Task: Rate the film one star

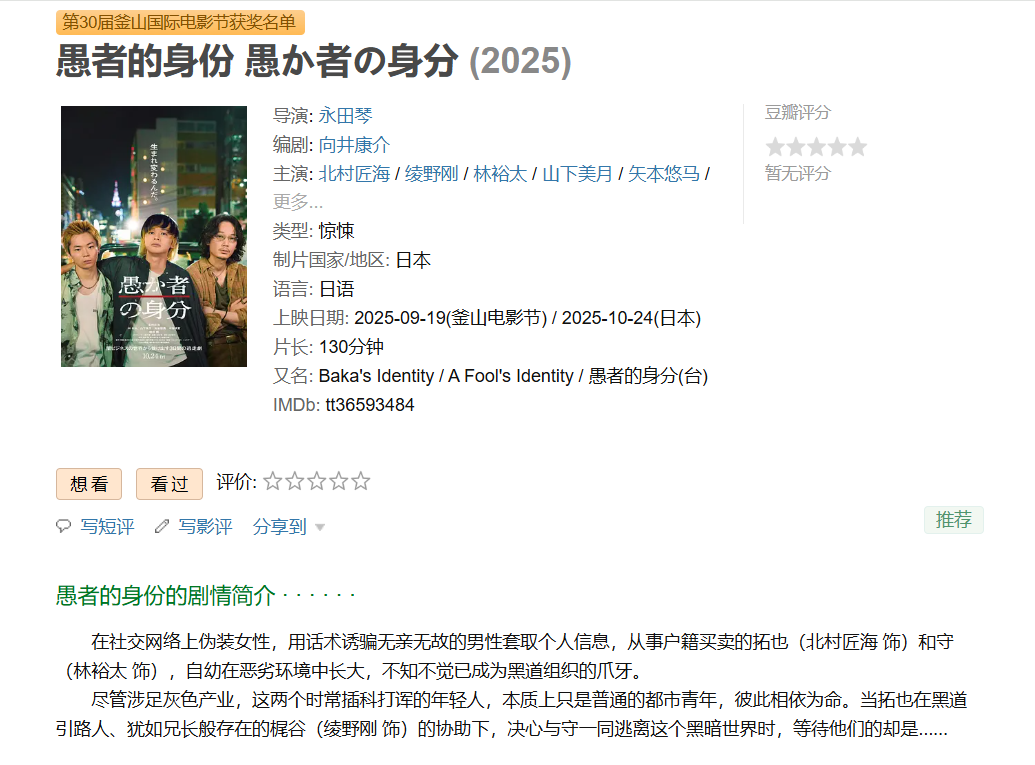Action: click(273, 481)
